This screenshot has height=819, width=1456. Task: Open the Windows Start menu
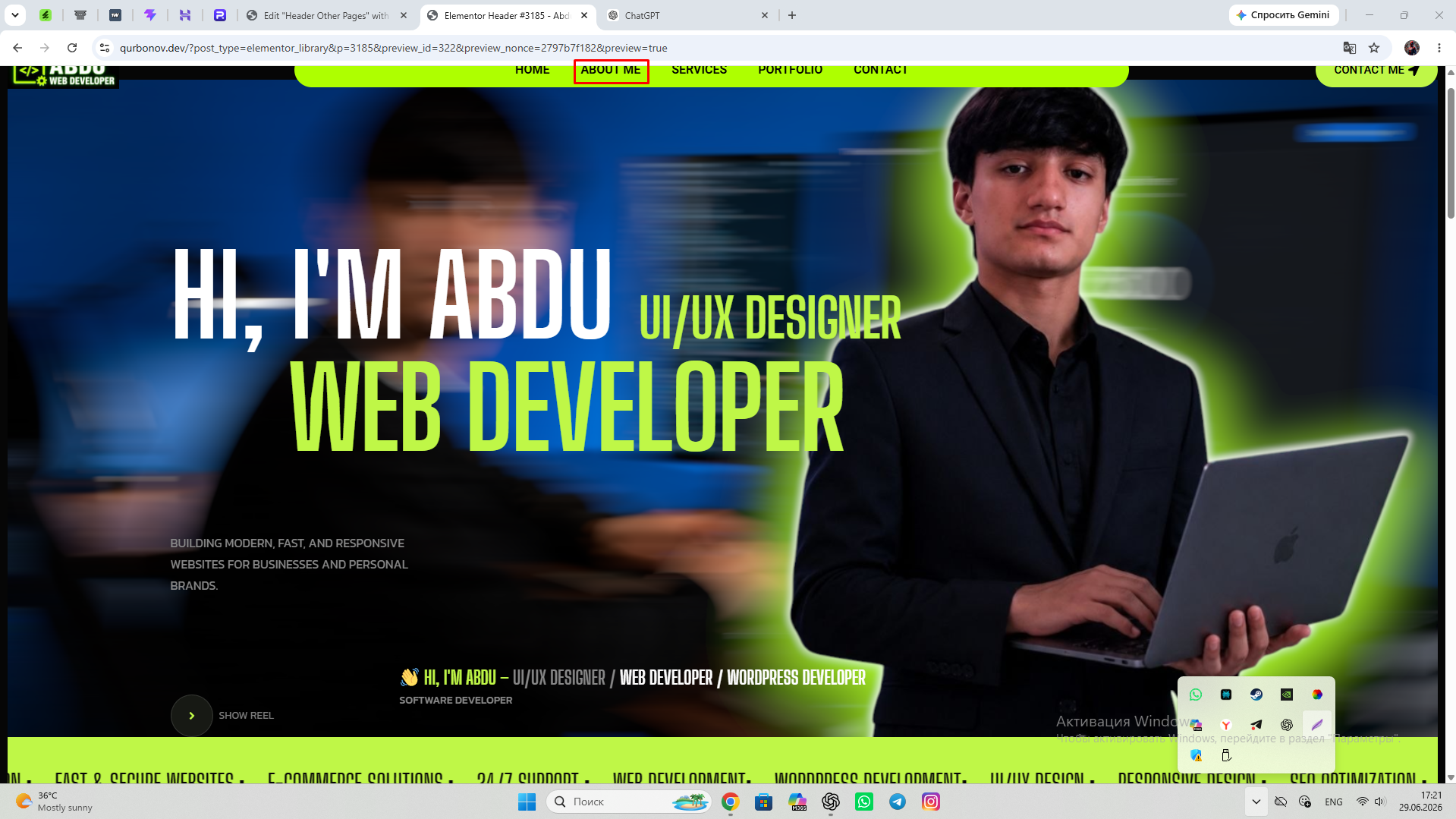point(527,802)
